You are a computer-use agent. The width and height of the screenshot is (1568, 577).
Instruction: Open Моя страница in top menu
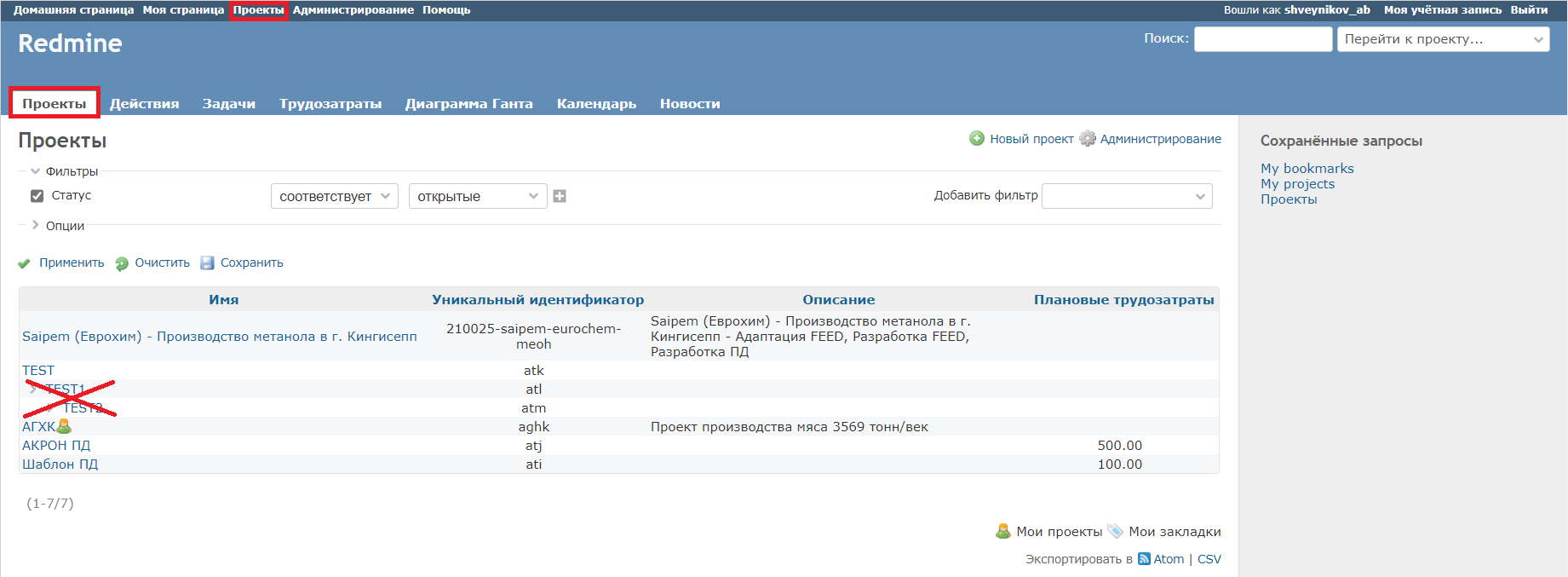[x=184, y=10]
